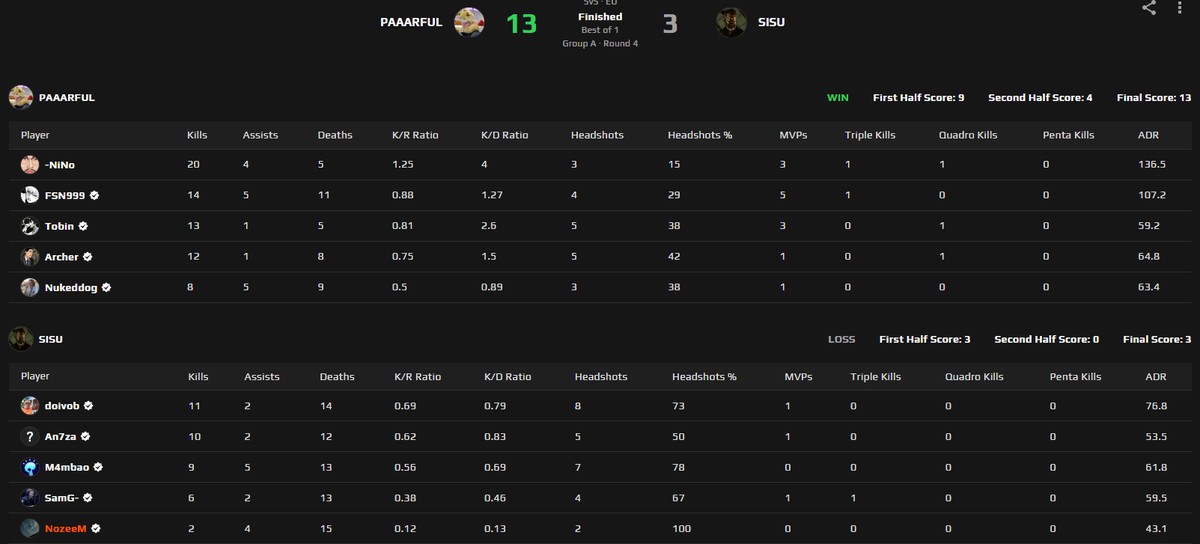Click SamG- player avatar

30,498
